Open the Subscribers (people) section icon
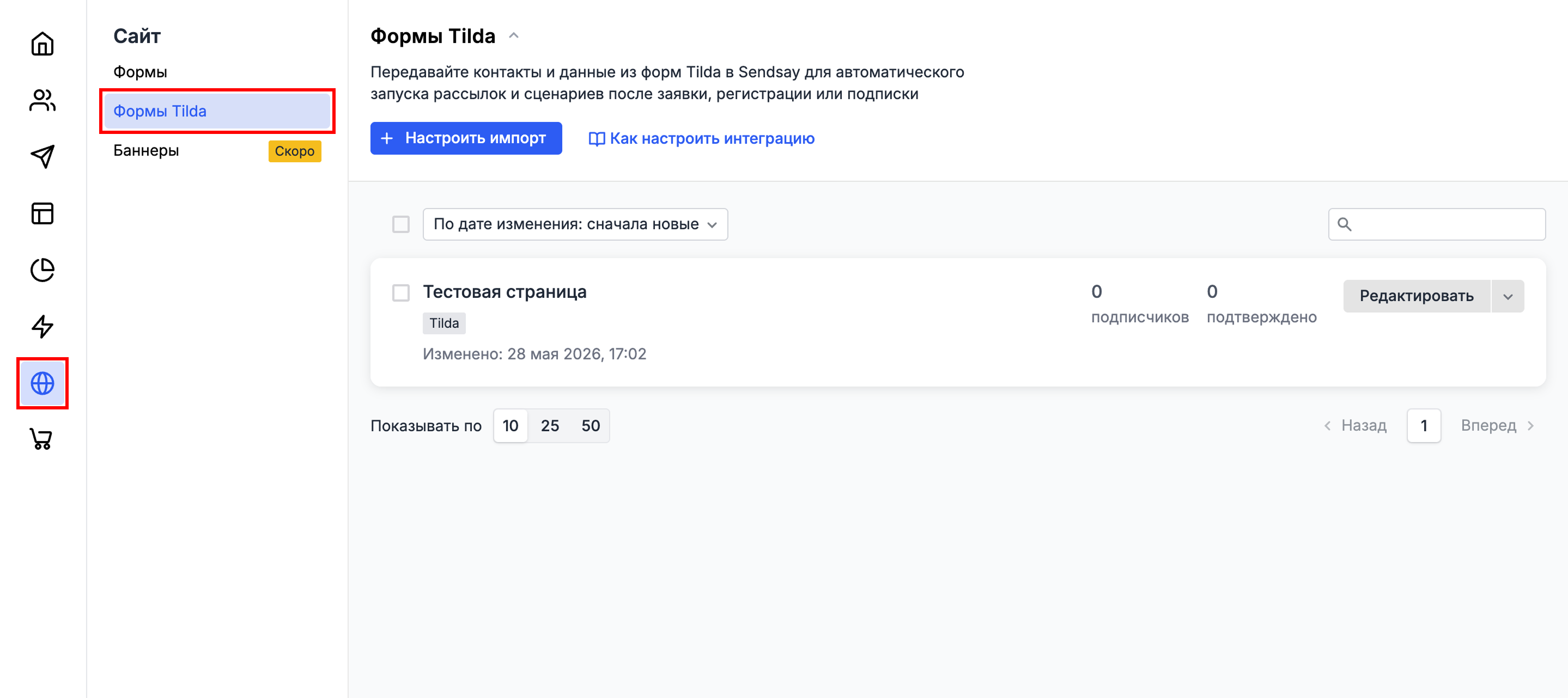 (42, 100)
